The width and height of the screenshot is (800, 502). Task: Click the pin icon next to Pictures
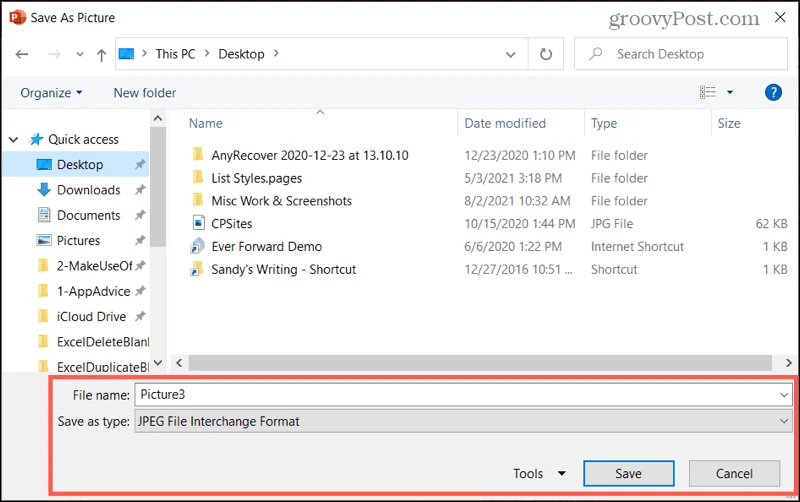click(x=140, y=240)
